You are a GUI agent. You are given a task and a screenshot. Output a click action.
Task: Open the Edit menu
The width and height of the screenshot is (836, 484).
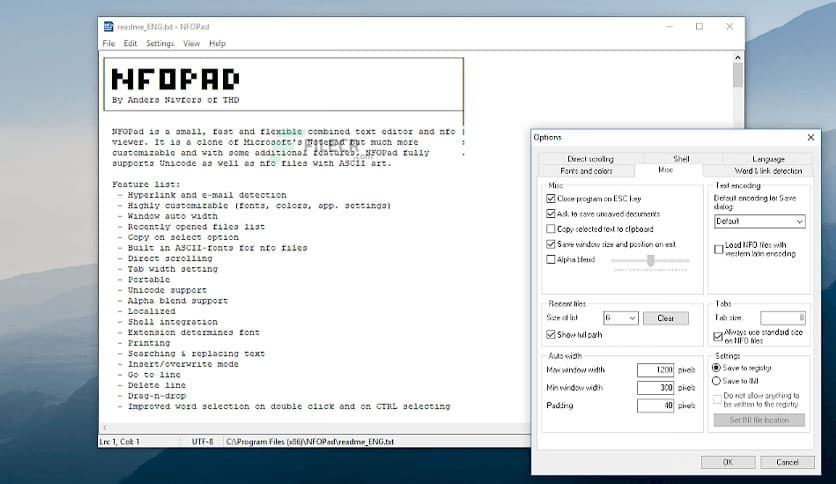coord(130,44)
